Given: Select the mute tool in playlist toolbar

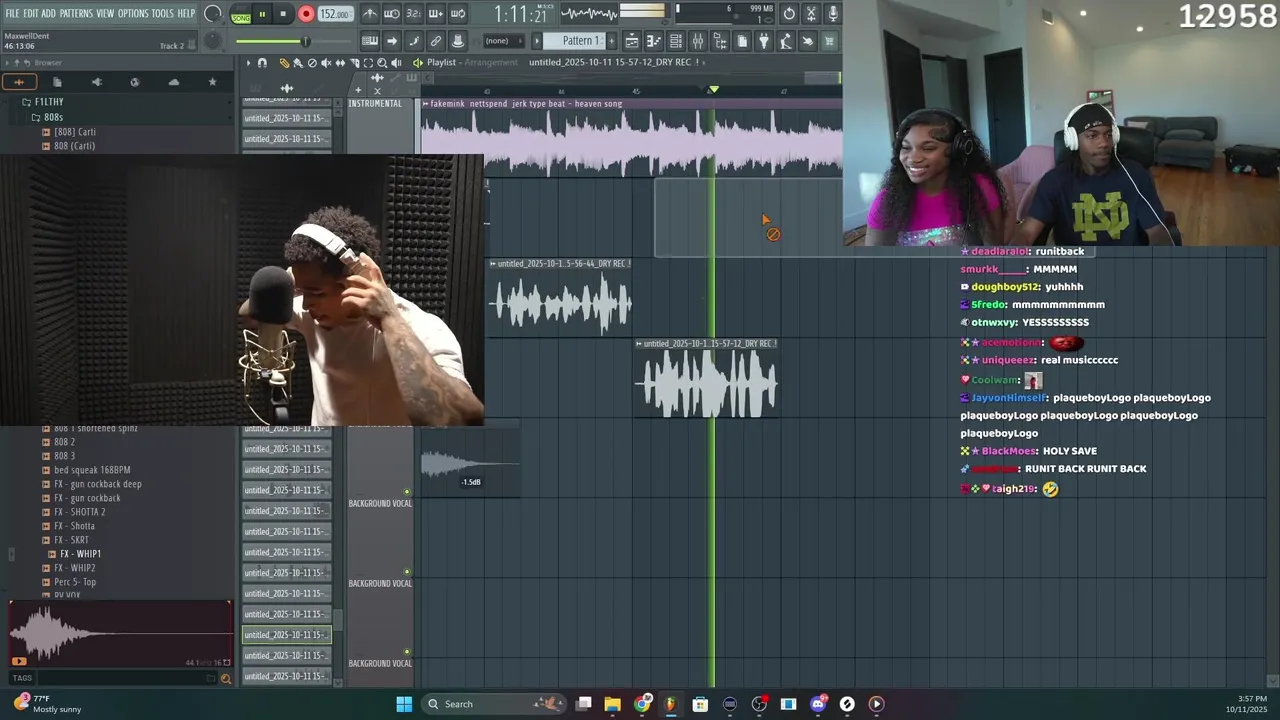Looking at the screenshot, I should pyautogui.click(x=326, y=63).
